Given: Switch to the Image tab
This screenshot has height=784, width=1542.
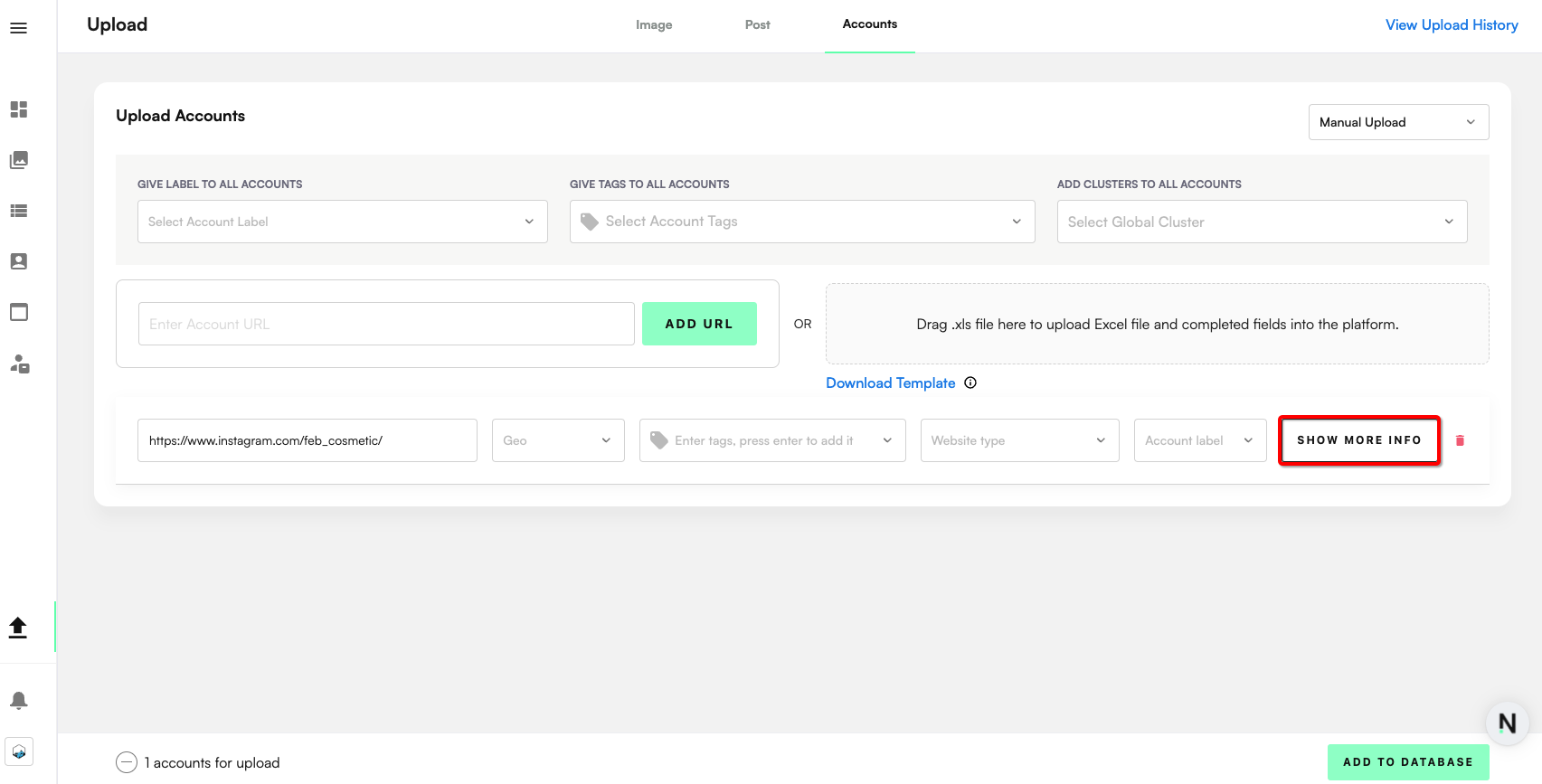Looking at the screenshot, I should point(654,25).
